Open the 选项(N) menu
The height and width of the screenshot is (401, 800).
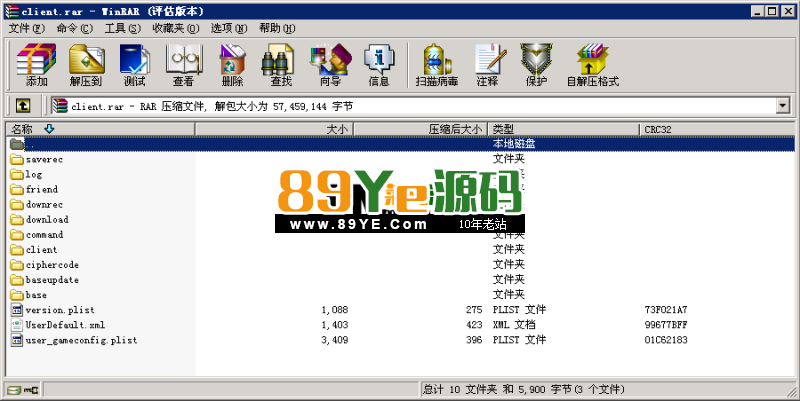tap(229, 28)
